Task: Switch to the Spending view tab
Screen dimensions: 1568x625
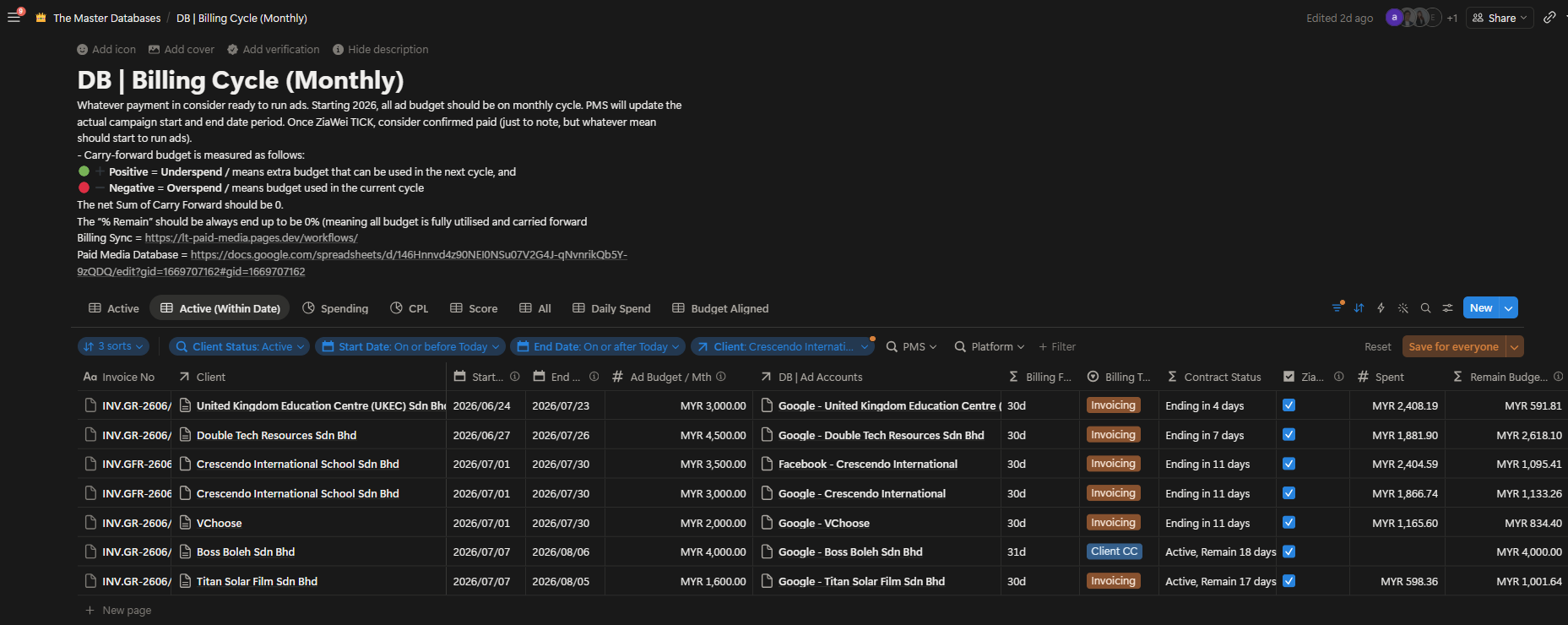Action: click(335, 308)
